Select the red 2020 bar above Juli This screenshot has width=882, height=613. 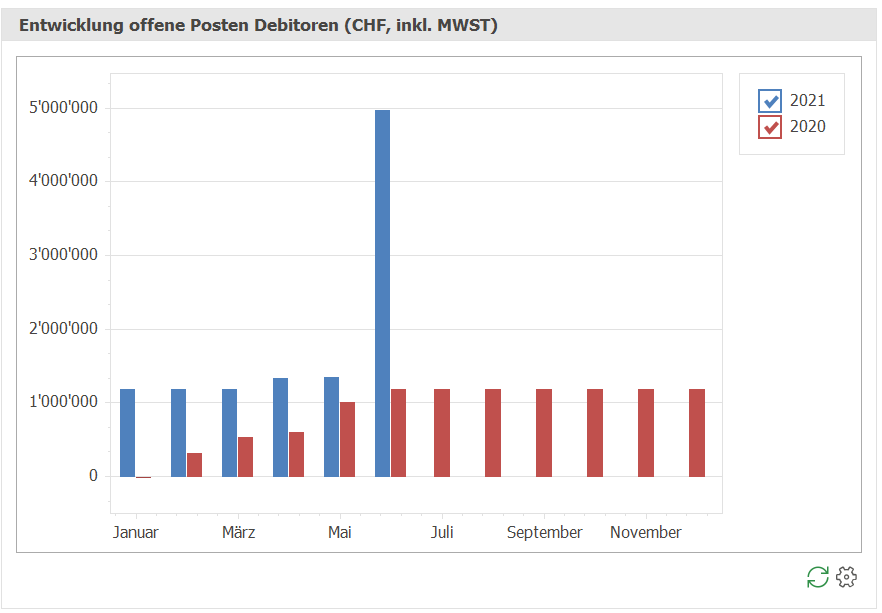click(442, 433)
